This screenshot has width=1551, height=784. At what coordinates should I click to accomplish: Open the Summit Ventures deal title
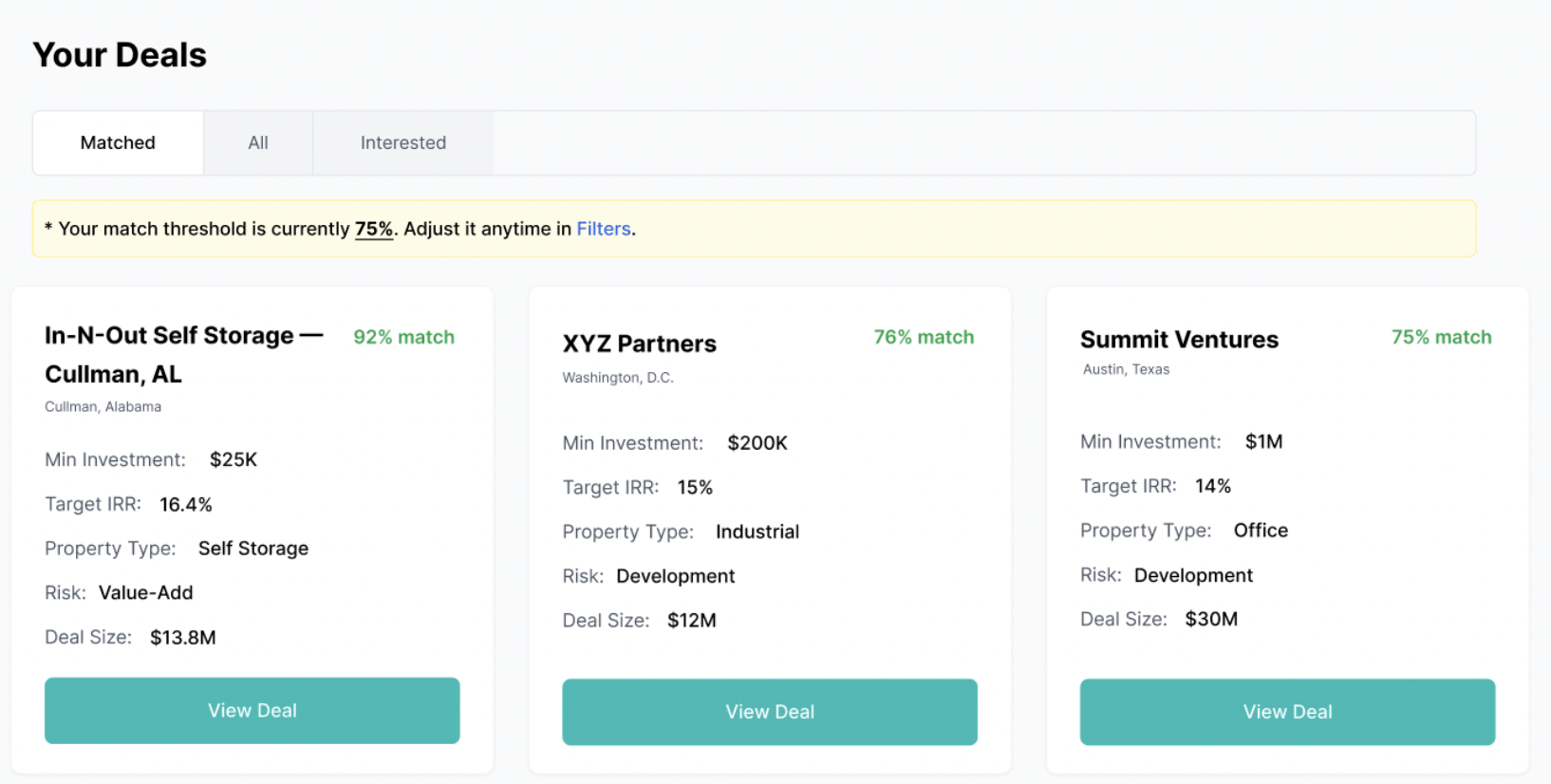pos(1179,339)
